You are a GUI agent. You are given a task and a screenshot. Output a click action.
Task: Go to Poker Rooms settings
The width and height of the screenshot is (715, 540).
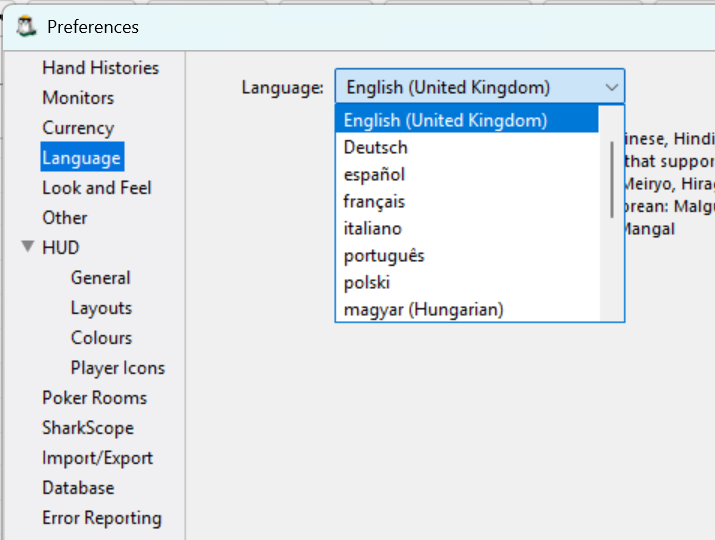coord(94,398)
